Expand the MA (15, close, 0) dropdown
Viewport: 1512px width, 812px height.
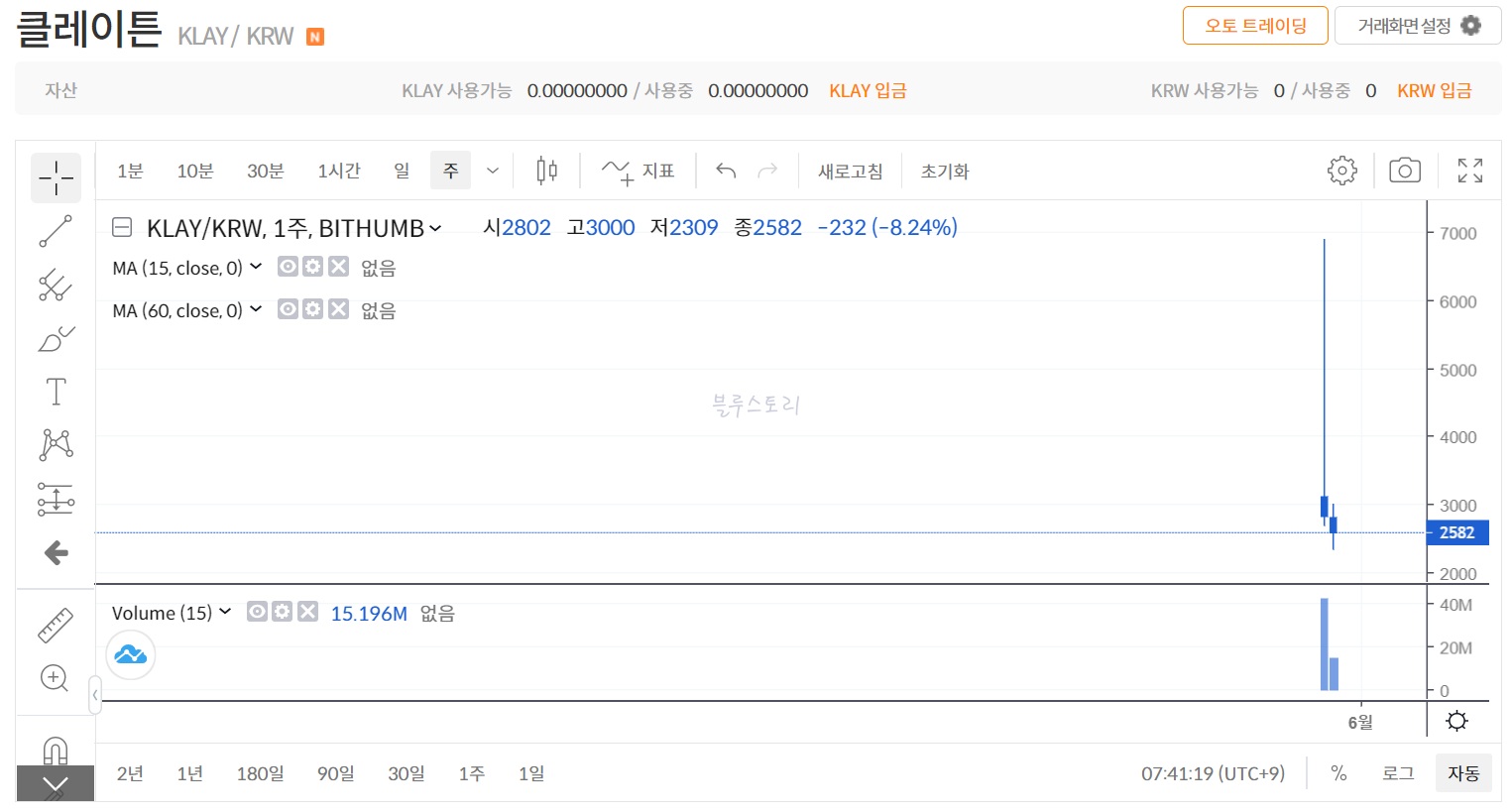(x=256, y=267)
